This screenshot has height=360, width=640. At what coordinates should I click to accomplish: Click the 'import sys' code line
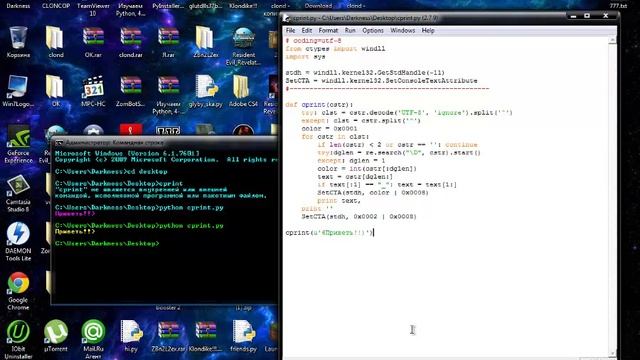click(x=305, y=57)
